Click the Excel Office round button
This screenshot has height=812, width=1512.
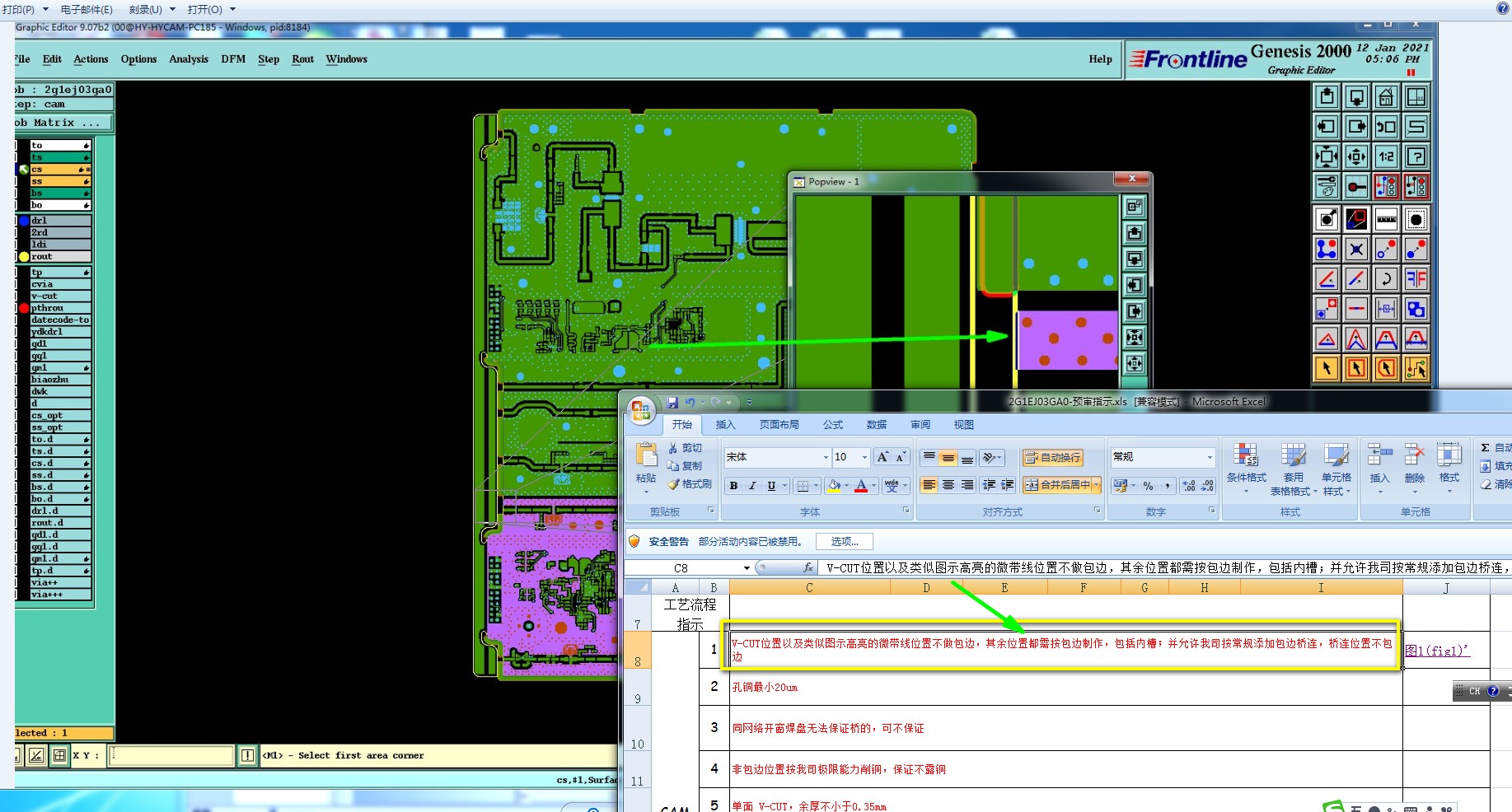641,409
